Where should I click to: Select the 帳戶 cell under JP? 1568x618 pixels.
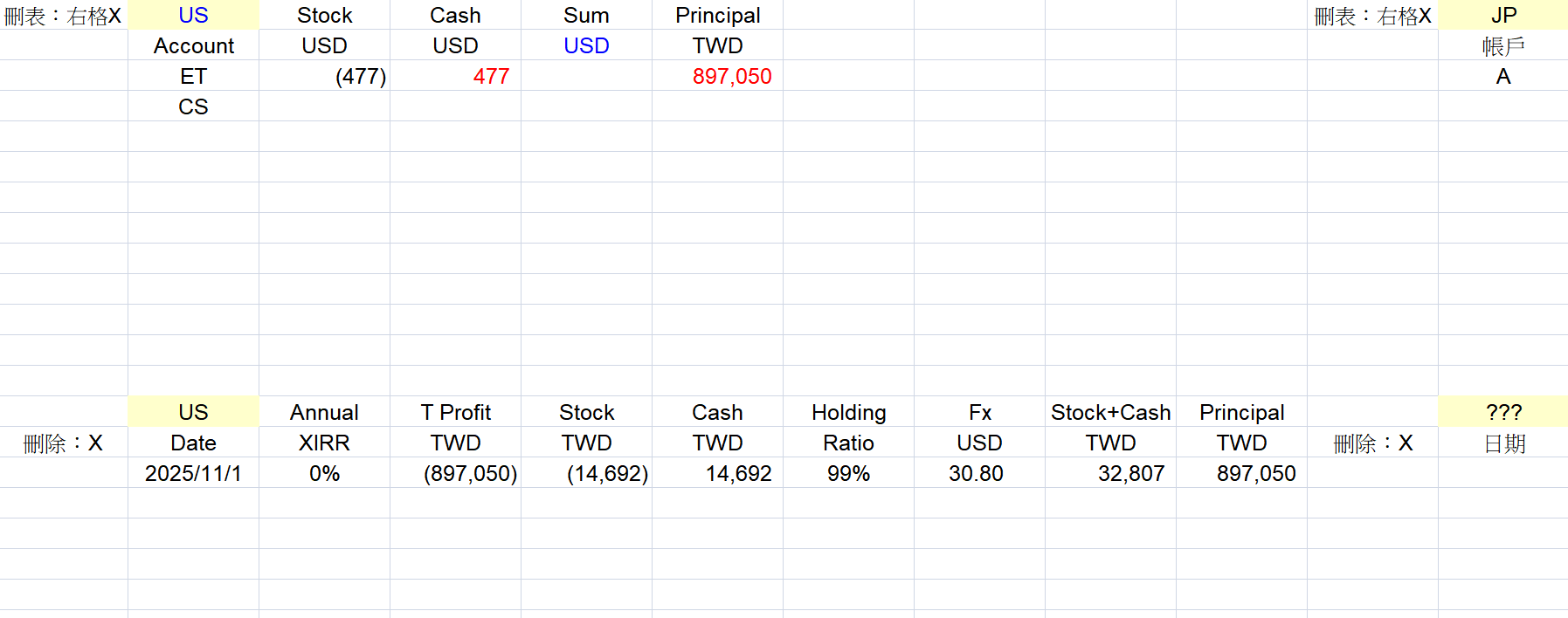(x=1502, y=45)
